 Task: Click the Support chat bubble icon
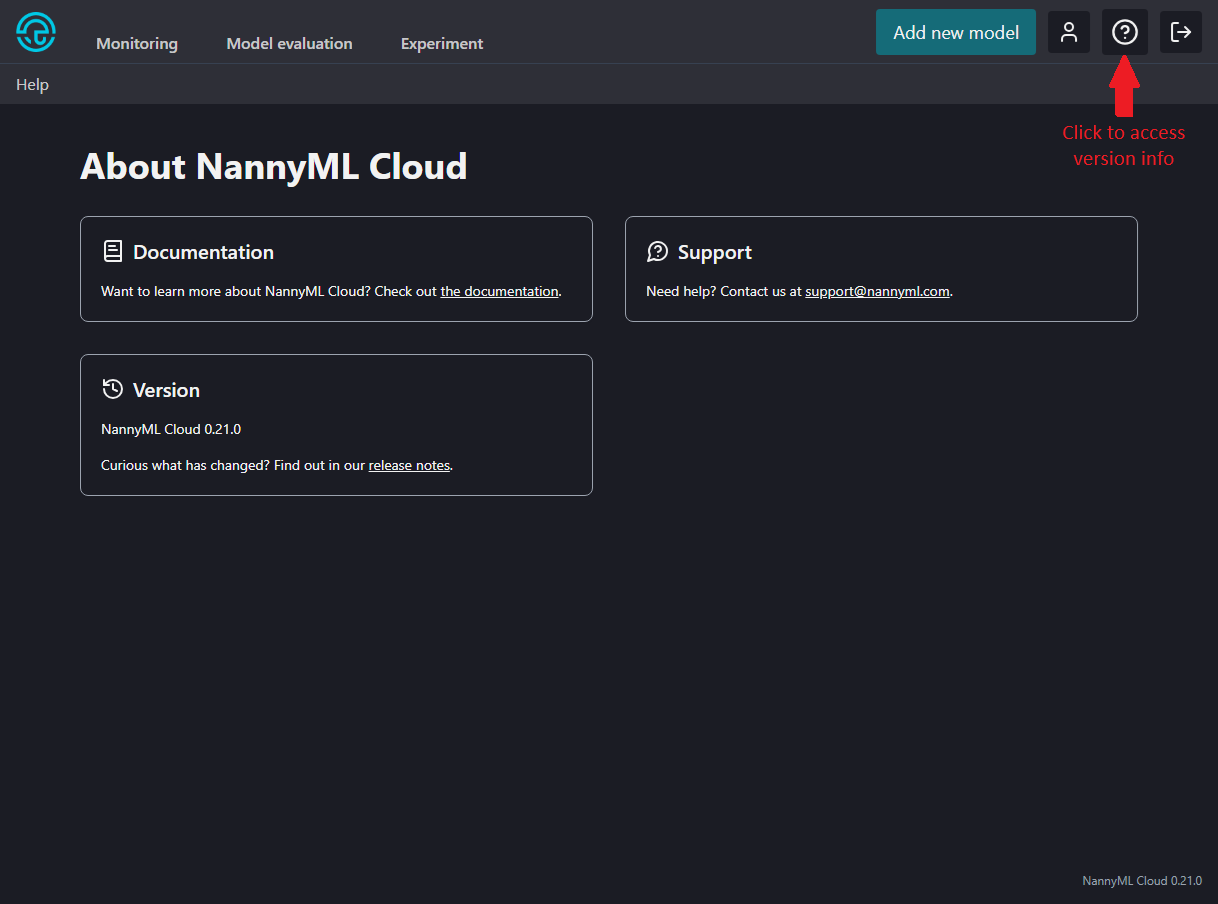tap(657, 251)
